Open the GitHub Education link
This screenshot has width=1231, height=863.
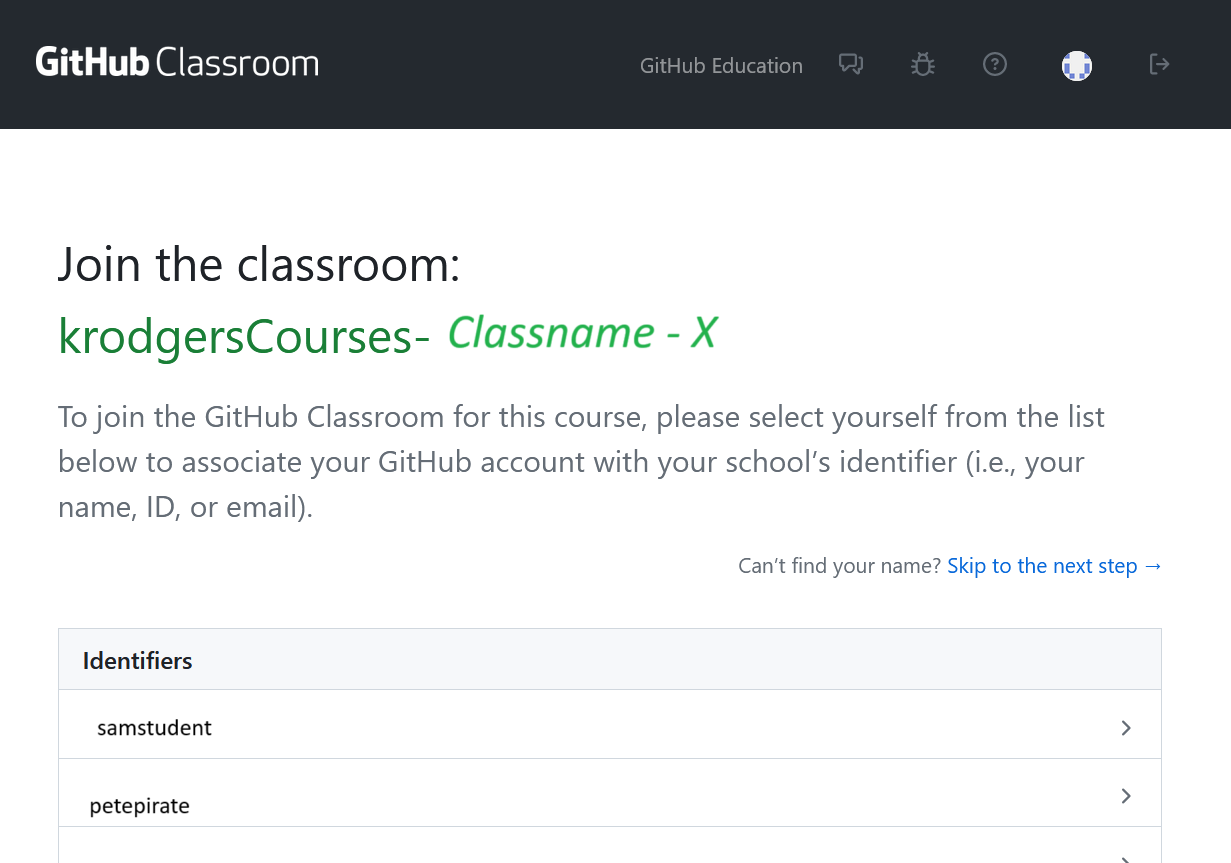[721, 66]
